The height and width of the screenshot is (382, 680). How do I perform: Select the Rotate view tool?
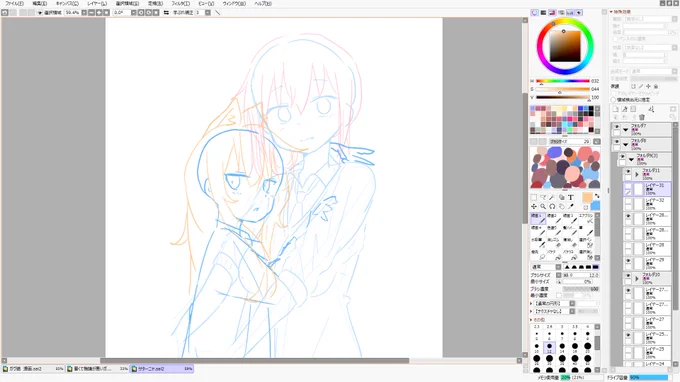[552, 206]
